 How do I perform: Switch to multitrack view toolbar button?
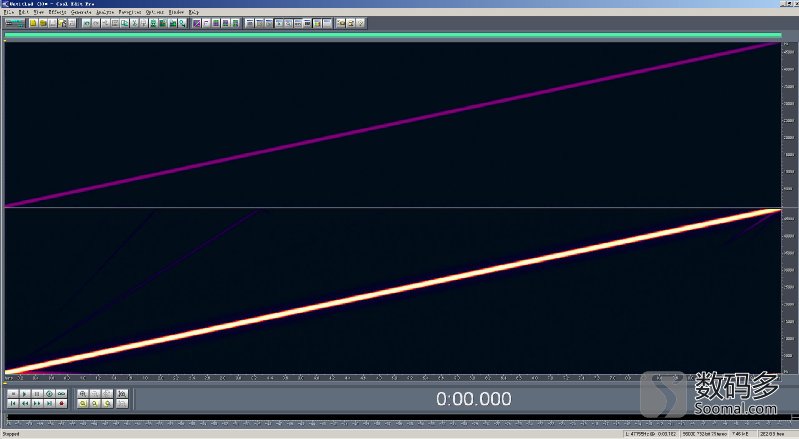(x=15, y=23)
